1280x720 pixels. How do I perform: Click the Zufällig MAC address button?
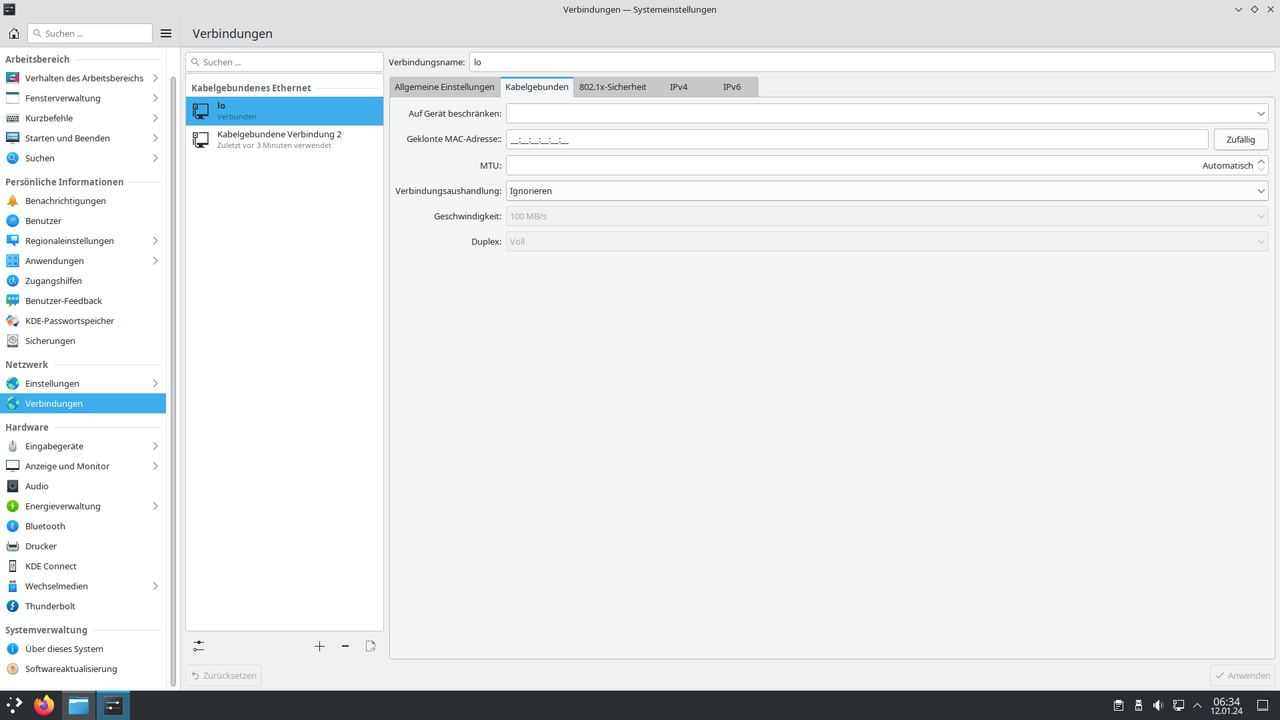tap(1240, 140)
